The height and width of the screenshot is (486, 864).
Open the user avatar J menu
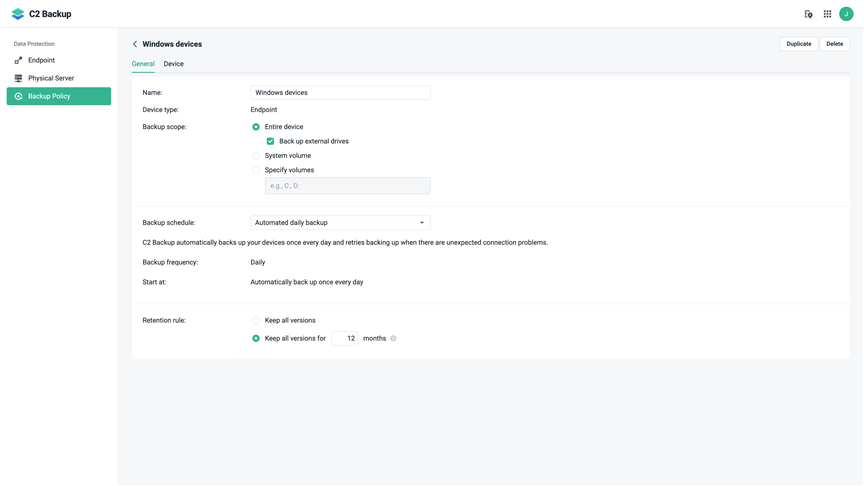tap(846, 14)
